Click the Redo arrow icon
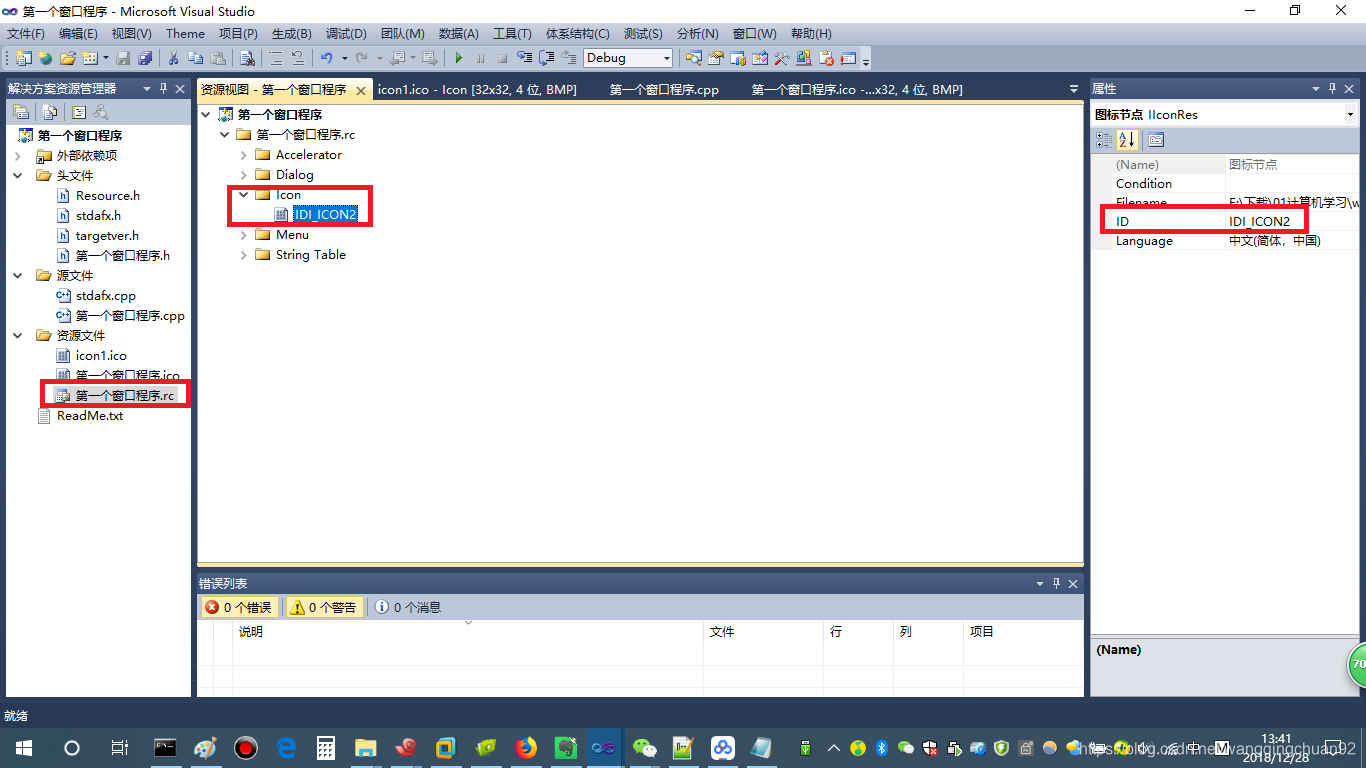This screenshot has width=1366, height=768. click(x=361, y=58)
